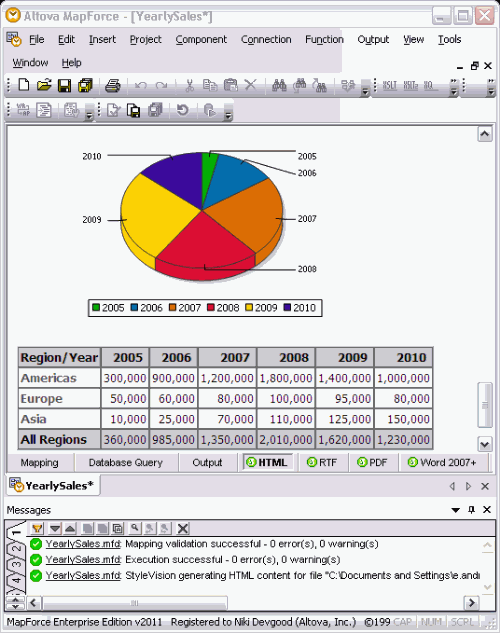Open YearlySales.mfd link in StyleVision message
The image size is (500, 633).
pyautogui.click(x=83, y=575)
